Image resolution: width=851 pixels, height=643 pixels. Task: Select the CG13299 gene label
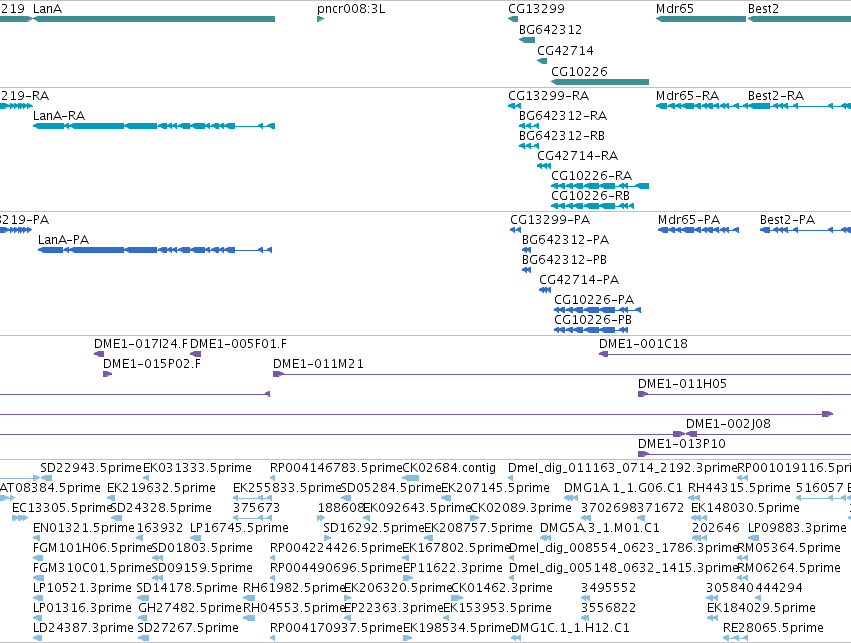pyautogui.click(x=536, y=9)
